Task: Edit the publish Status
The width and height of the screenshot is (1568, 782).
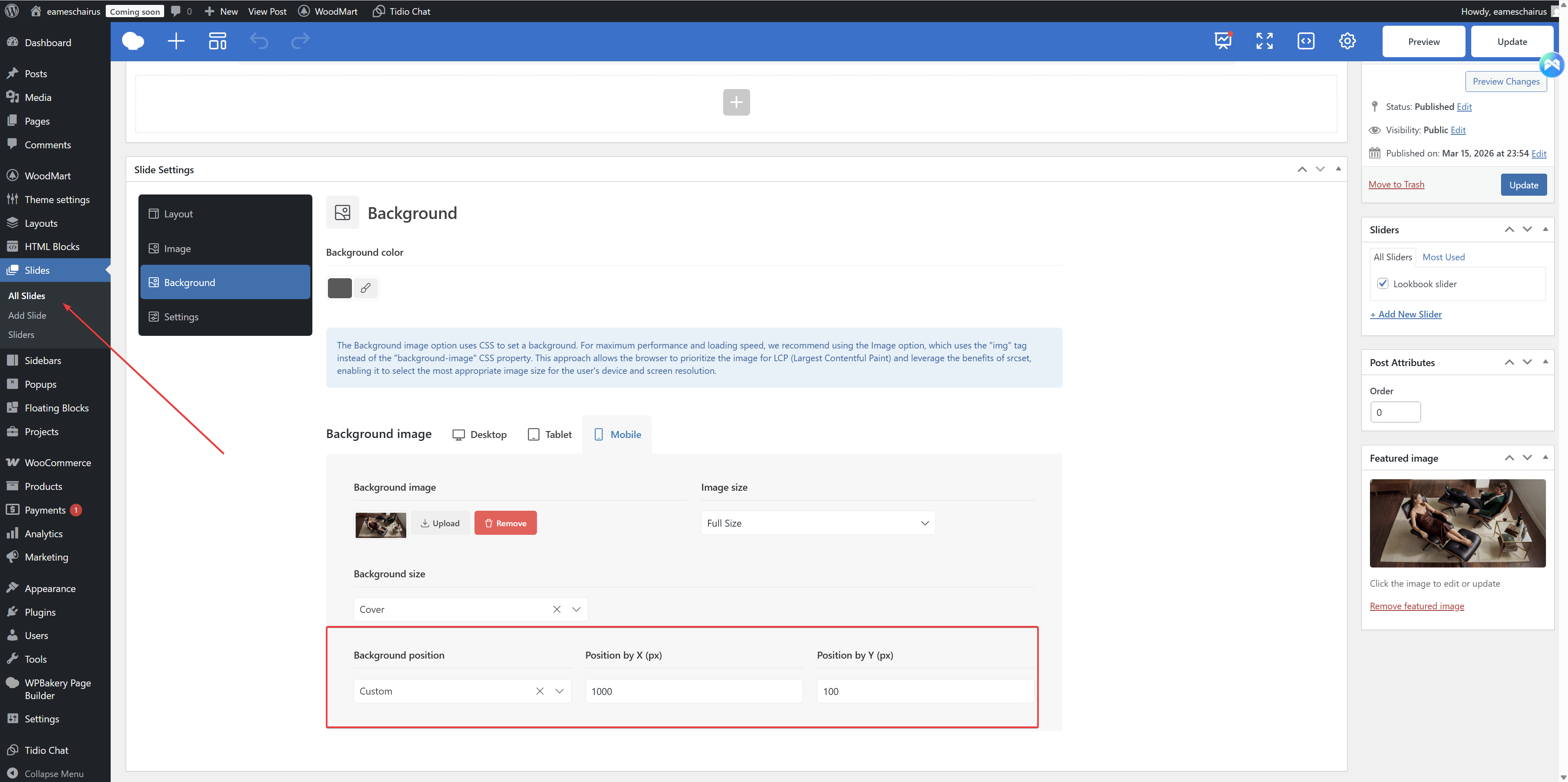Action: [1464, 107]
